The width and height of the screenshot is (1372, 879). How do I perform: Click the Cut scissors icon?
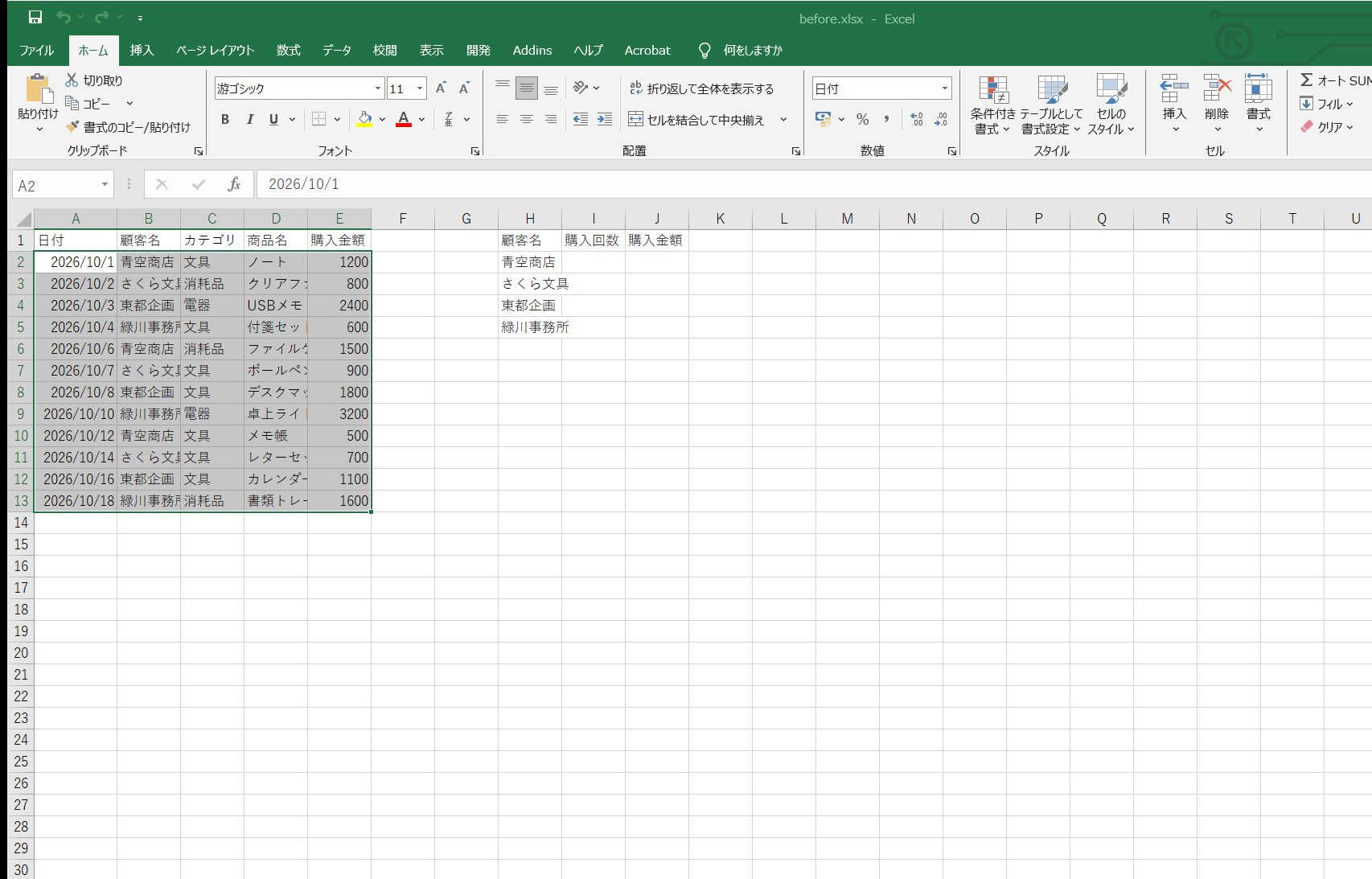(x=72, y=80)
